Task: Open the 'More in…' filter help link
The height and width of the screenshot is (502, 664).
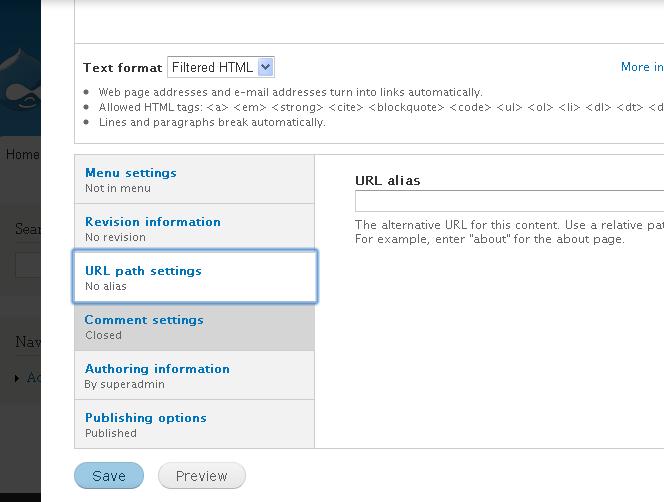Action: [642, 67]
